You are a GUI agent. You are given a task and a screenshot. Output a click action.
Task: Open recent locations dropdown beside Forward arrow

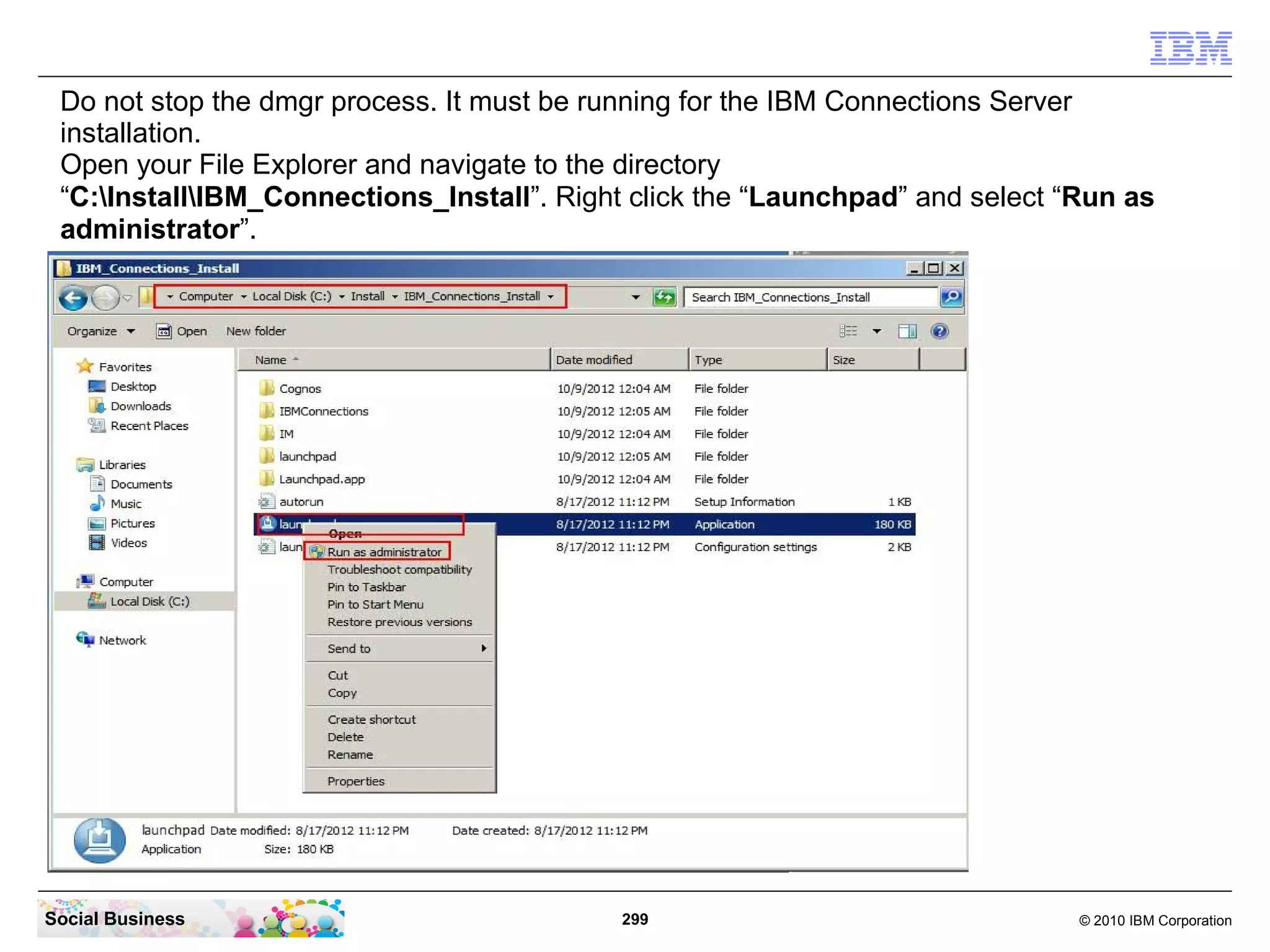(127, 298)
